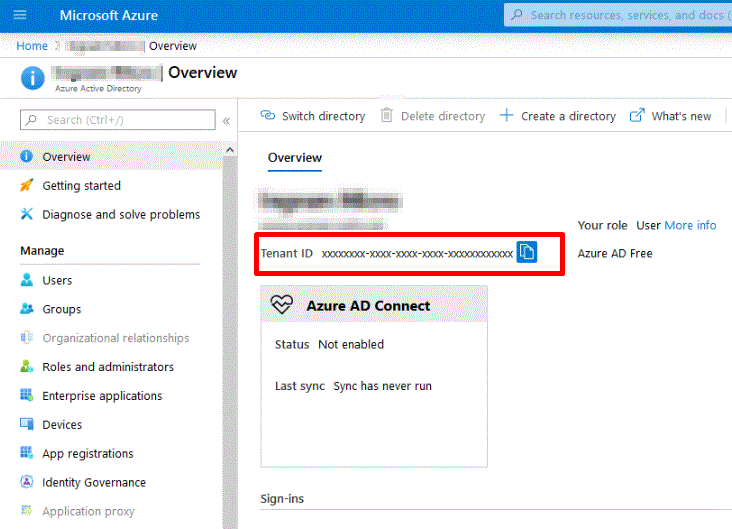
Task: Click the Azure AD Connect card title
Action: pyautogui.click(x=368, y=306)
